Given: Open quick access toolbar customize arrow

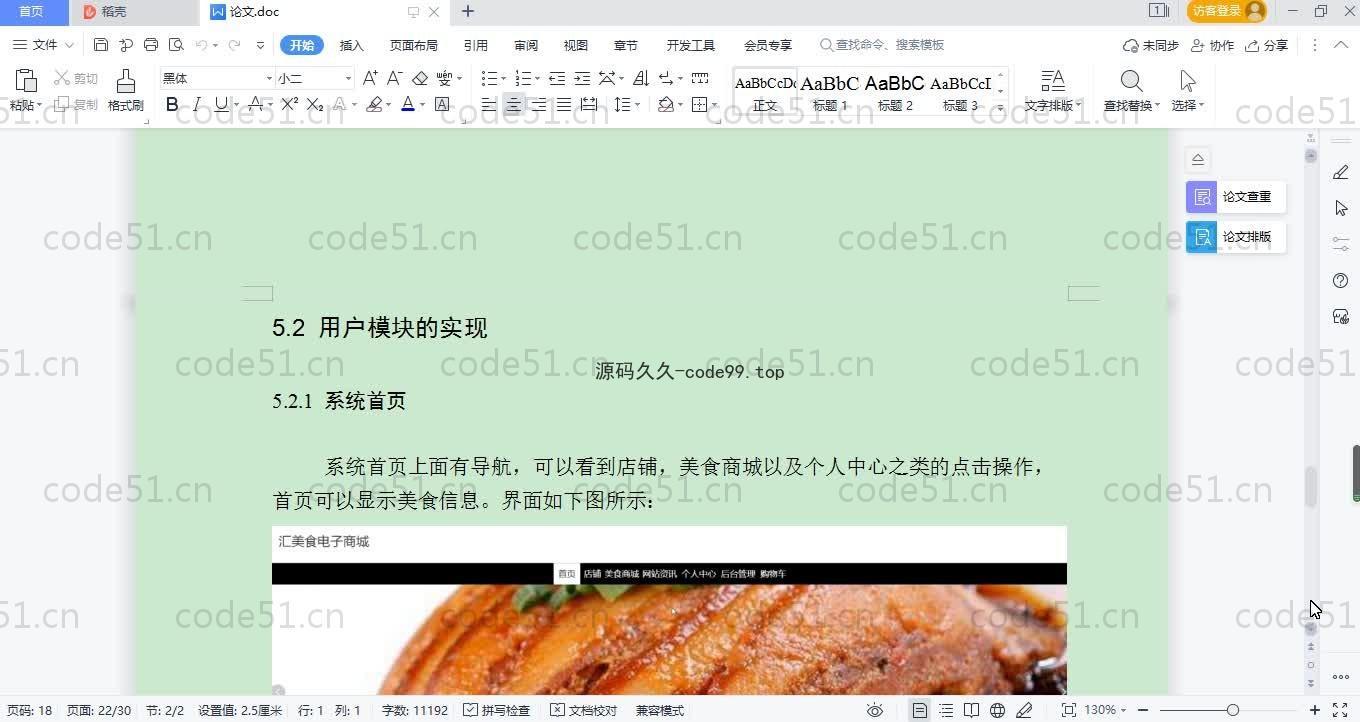Looking at the screenshot, I should tap(260, 45).
